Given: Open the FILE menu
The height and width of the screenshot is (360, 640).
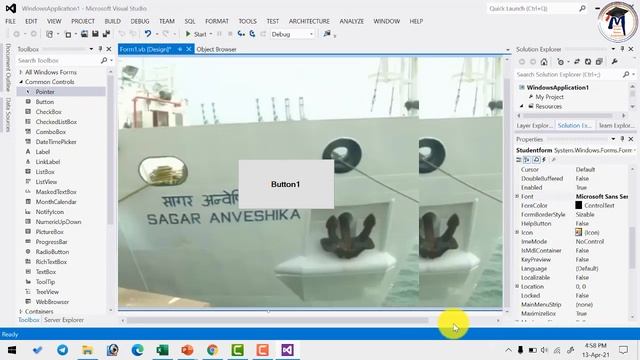Looking at the screenshot, I should pos(11,21).
